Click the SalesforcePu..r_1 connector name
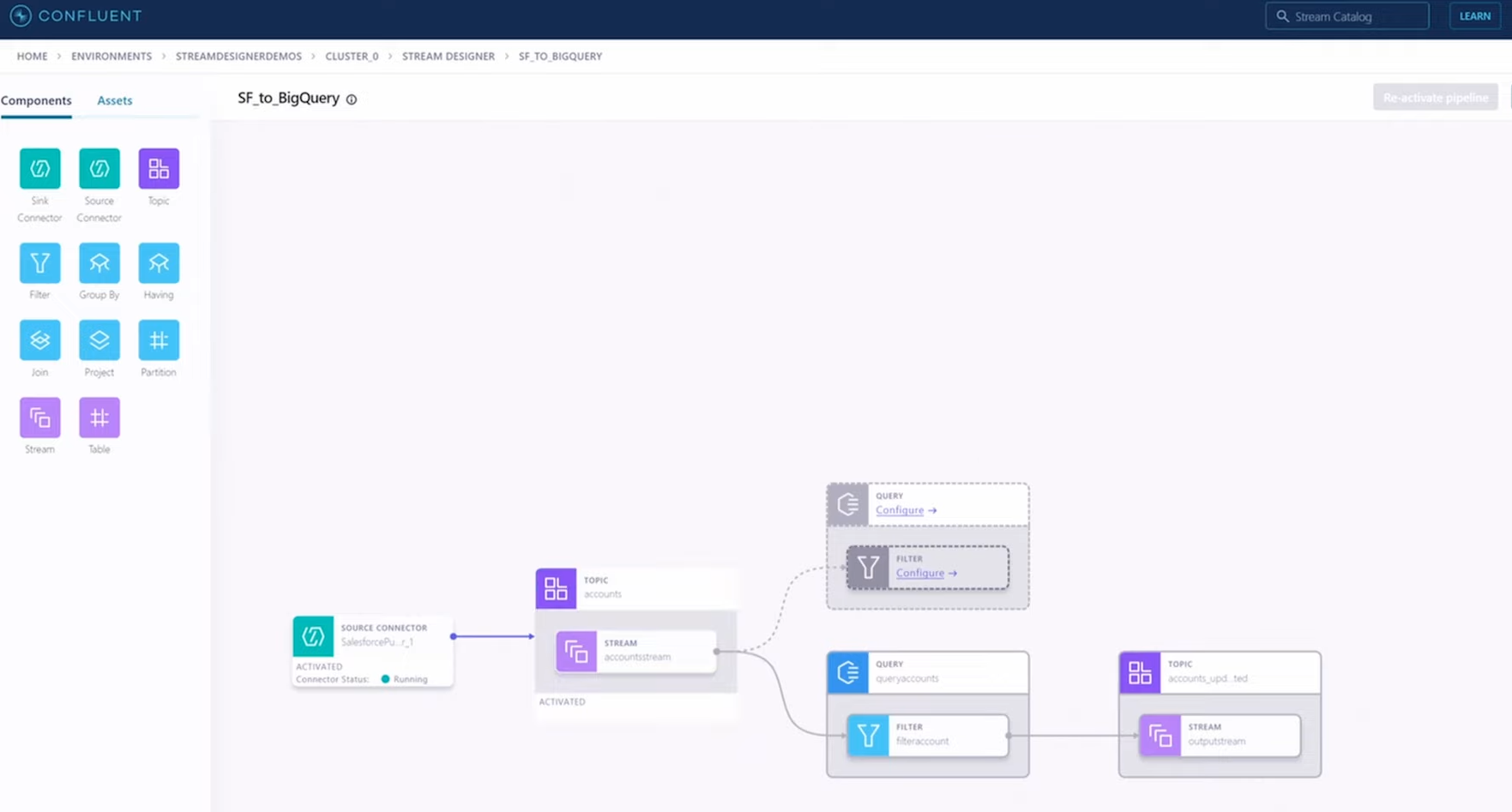 point(376,642)
